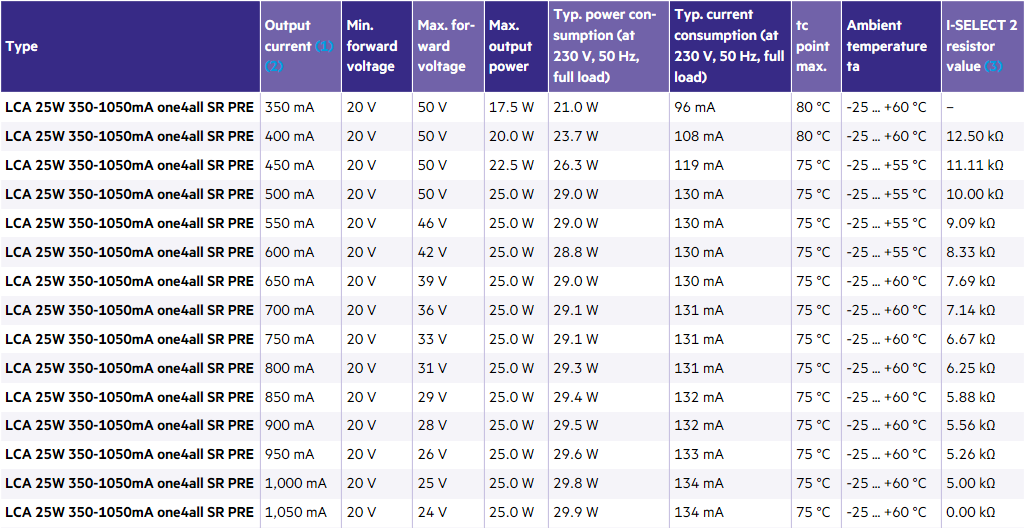
Task: Click the 11.11 kΩ resistor value
Action: (975, 165)
